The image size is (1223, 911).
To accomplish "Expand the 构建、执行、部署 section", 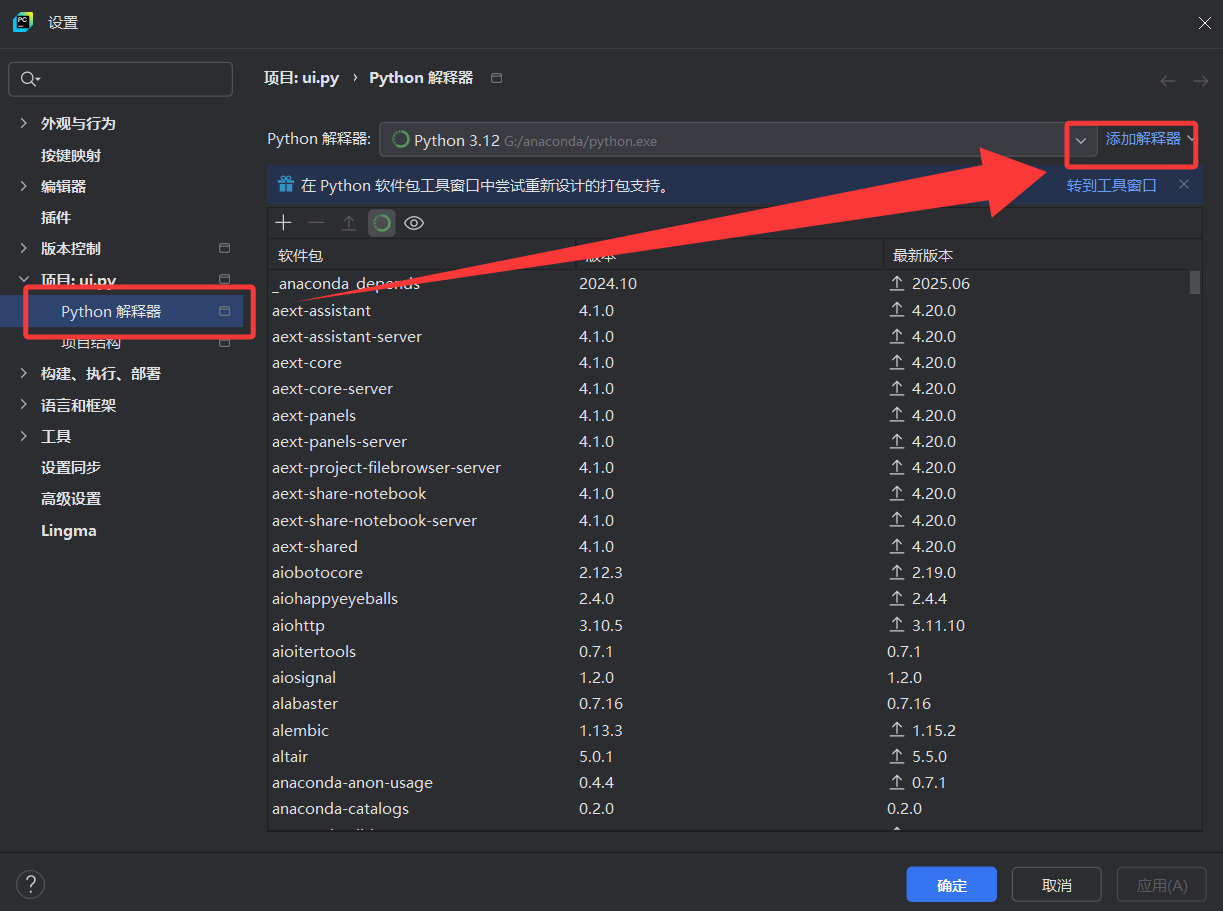I will coord(24,373).
